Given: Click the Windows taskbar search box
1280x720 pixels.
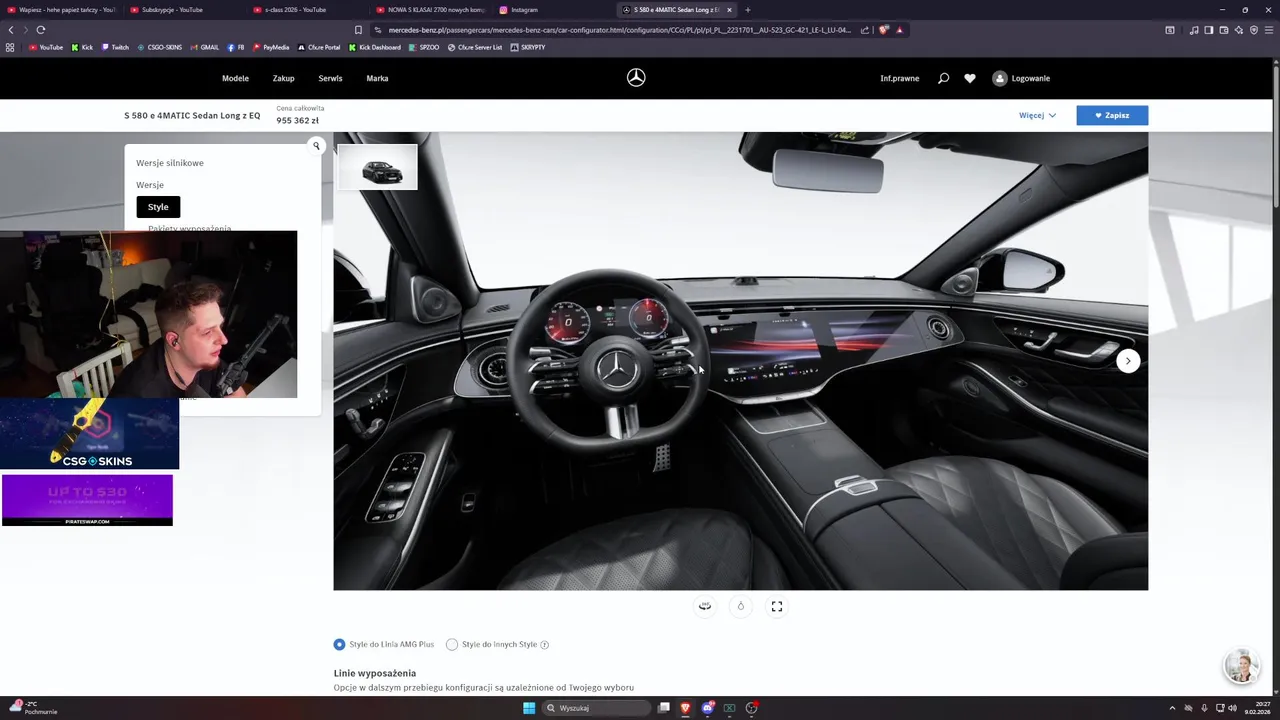Looking at the screenshot, I should click(595, 708).
